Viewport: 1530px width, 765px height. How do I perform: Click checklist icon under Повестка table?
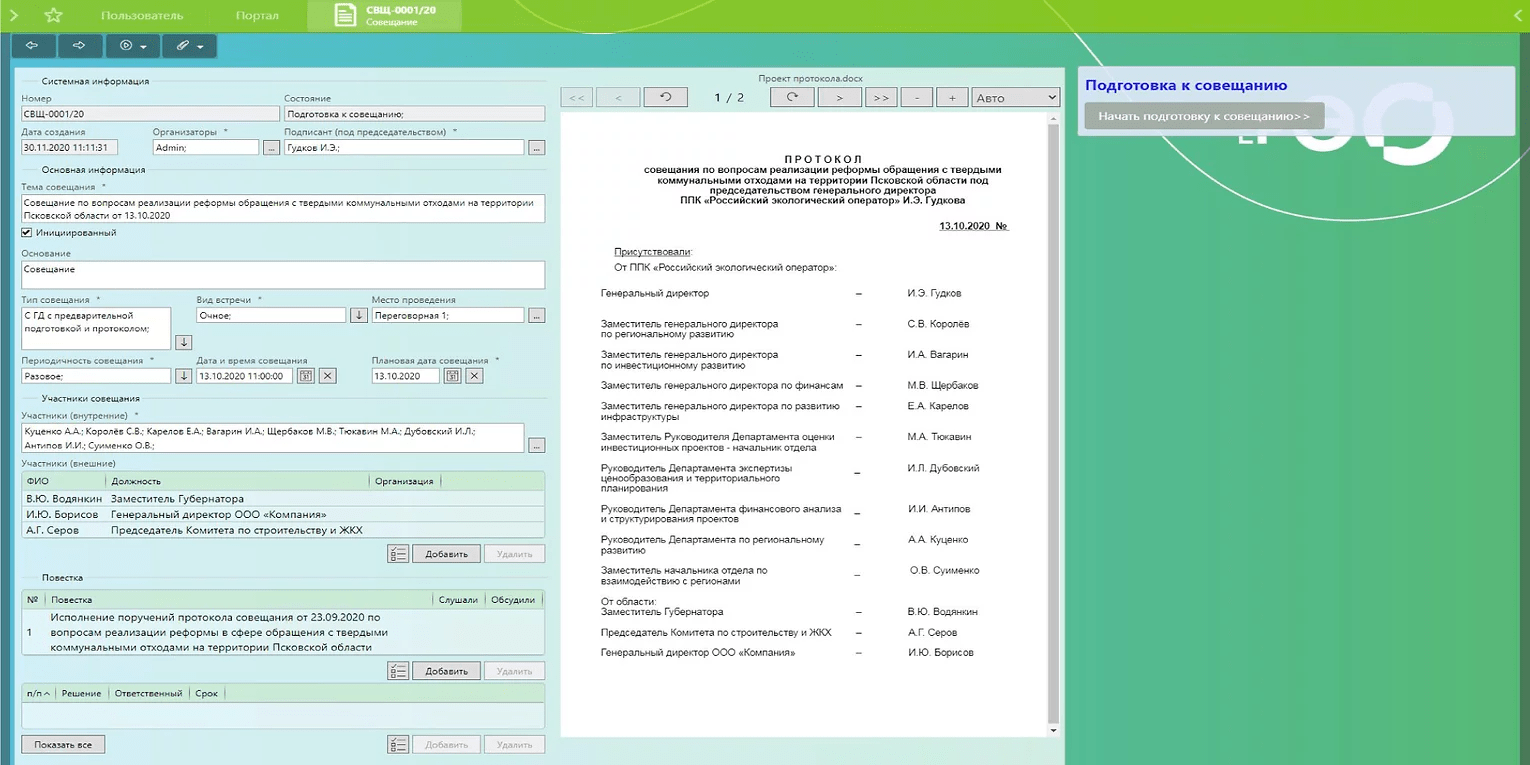point(397,671)
